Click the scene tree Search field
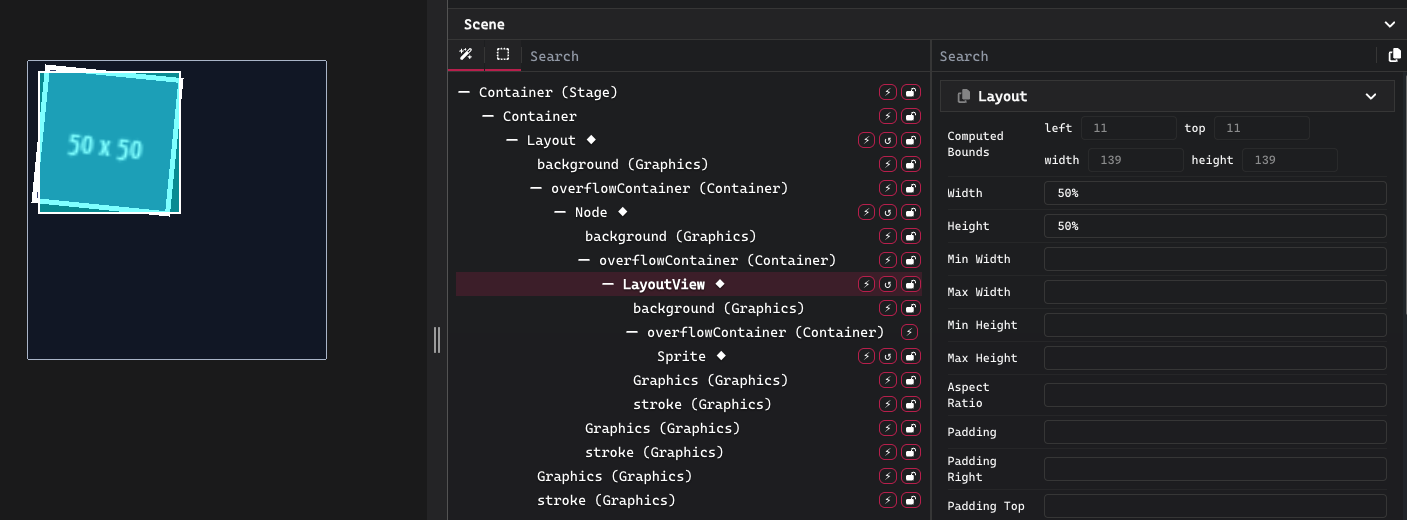 726,56
